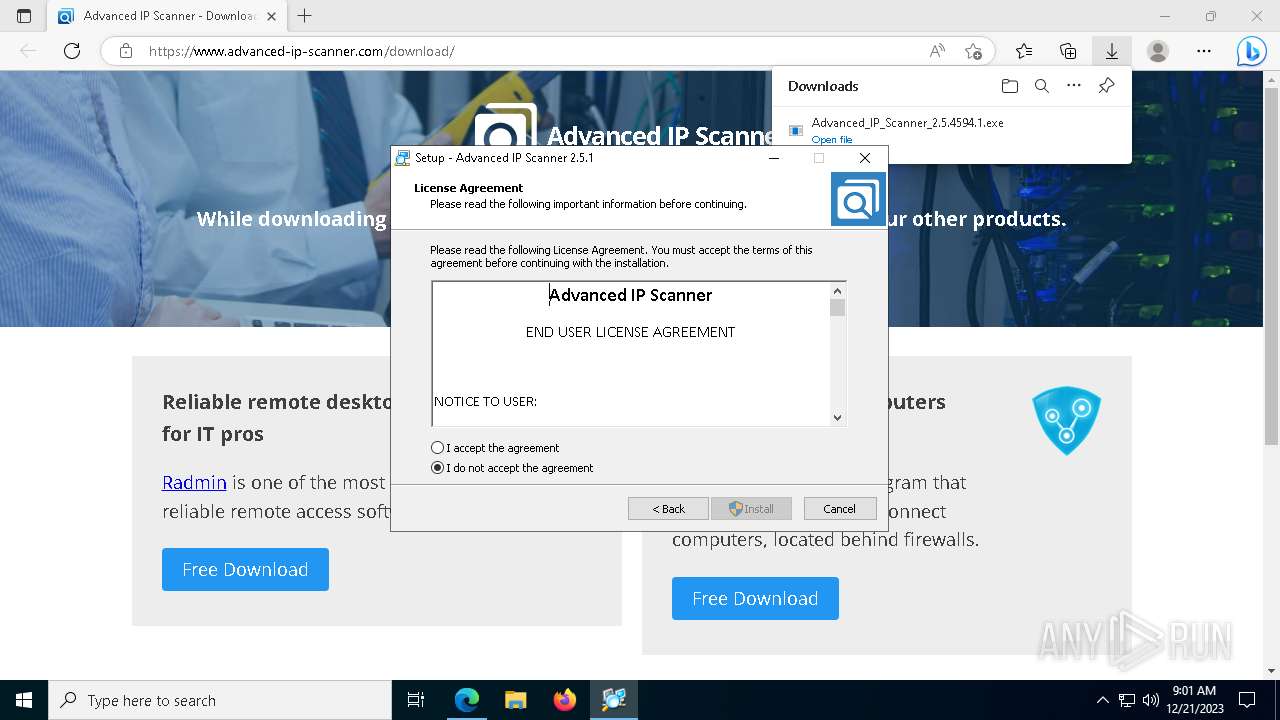The width and height of the screenshot is (1280, 720).
Task: Toggle Read aloud icon in address bar
Action: (937, 51)
